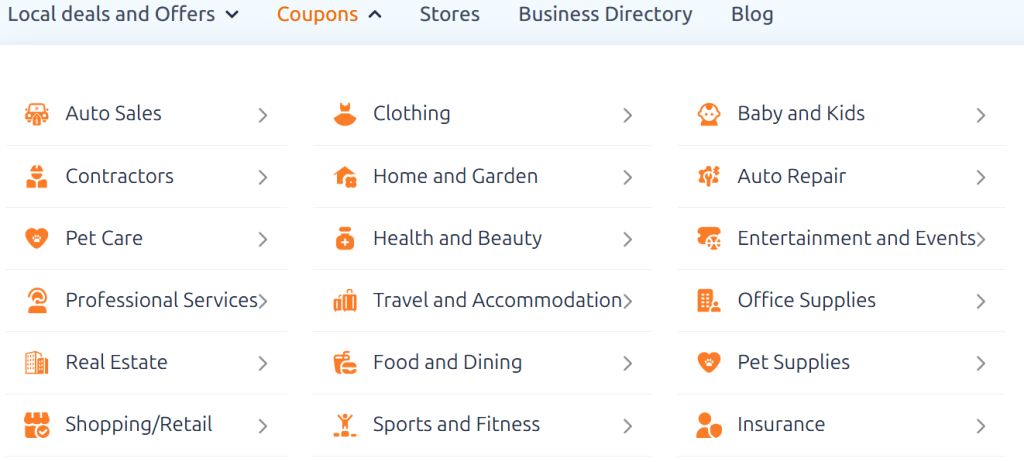1024x462 pixels.
Task: Open the Auto Repair category link
Action: click(791, 177)
